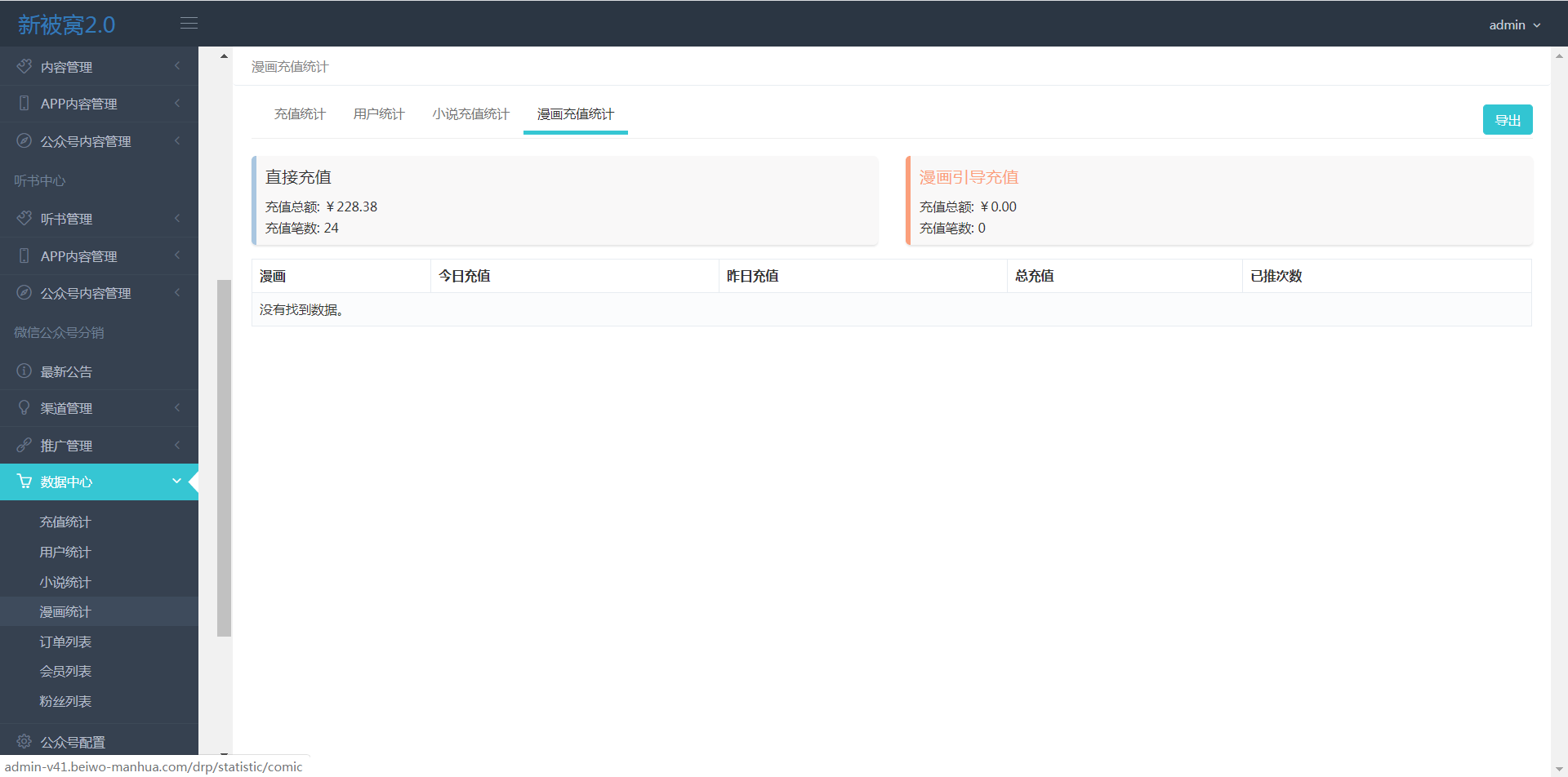1568x777 pixels.
Task: Click the 直接充值 card title
Action: point(298,177)
